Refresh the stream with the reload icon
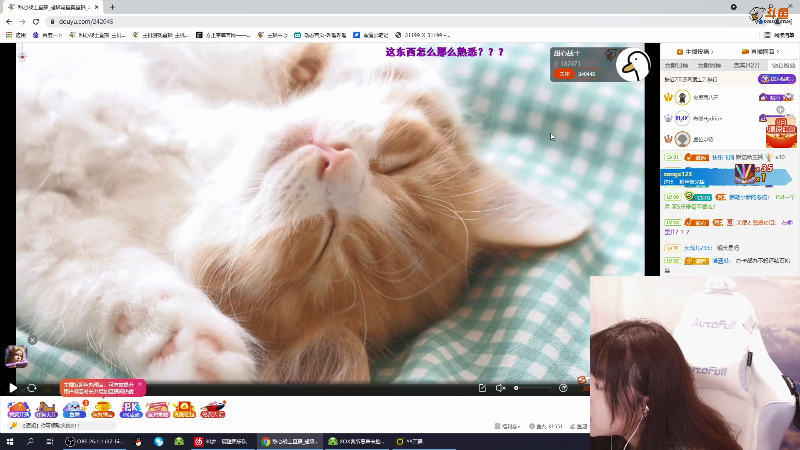Image resolution: width=800 pixels, height=450 pixels. tap(32, 388)
